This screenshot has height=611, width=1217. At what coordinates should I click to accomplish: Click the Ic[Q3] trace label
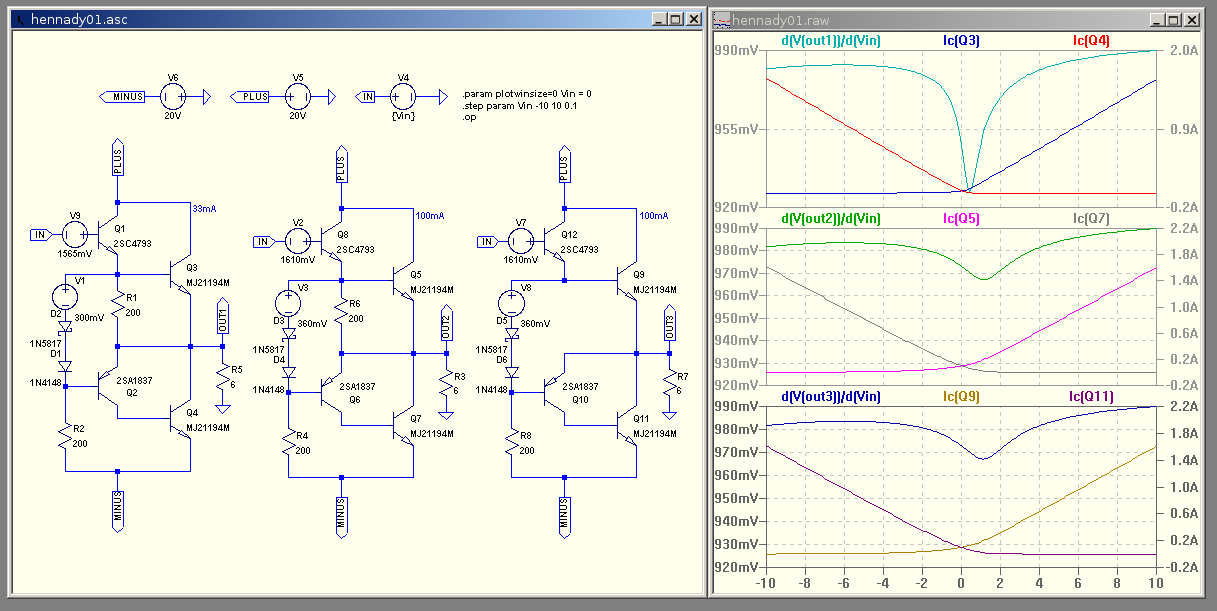pos(961,41)
